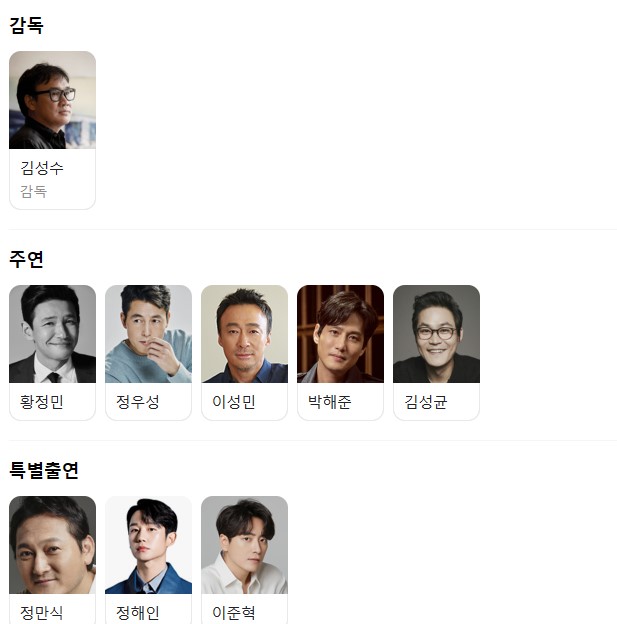Click the 특별출연 section heading
This screenshot has width=617, height=624.
(x=44, y=470)
